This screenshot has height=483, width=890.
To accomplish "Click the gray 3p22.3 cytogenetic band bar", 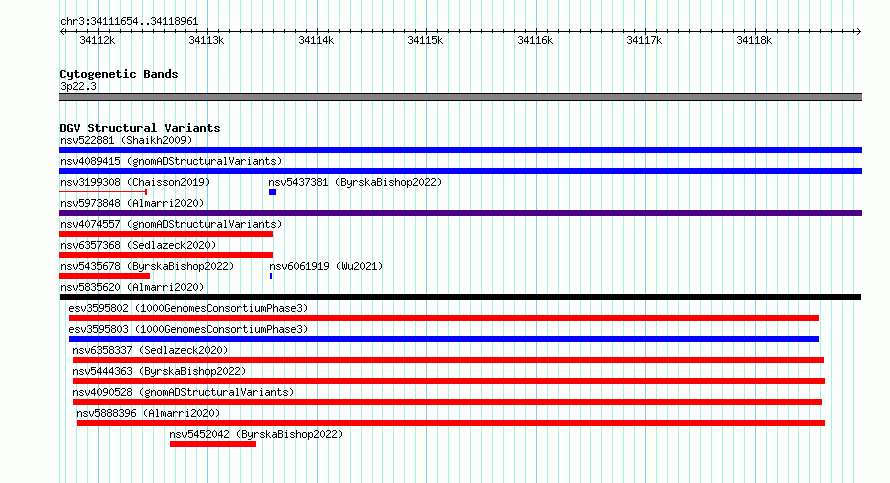I will coord(460,97).
